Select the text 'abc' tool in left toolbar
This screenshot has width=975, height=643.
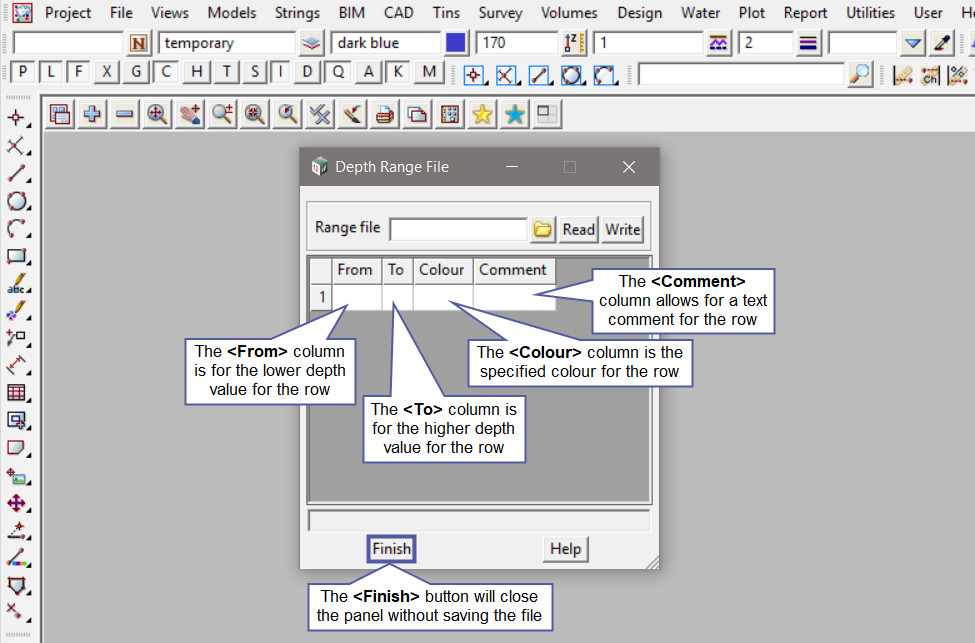17,284
